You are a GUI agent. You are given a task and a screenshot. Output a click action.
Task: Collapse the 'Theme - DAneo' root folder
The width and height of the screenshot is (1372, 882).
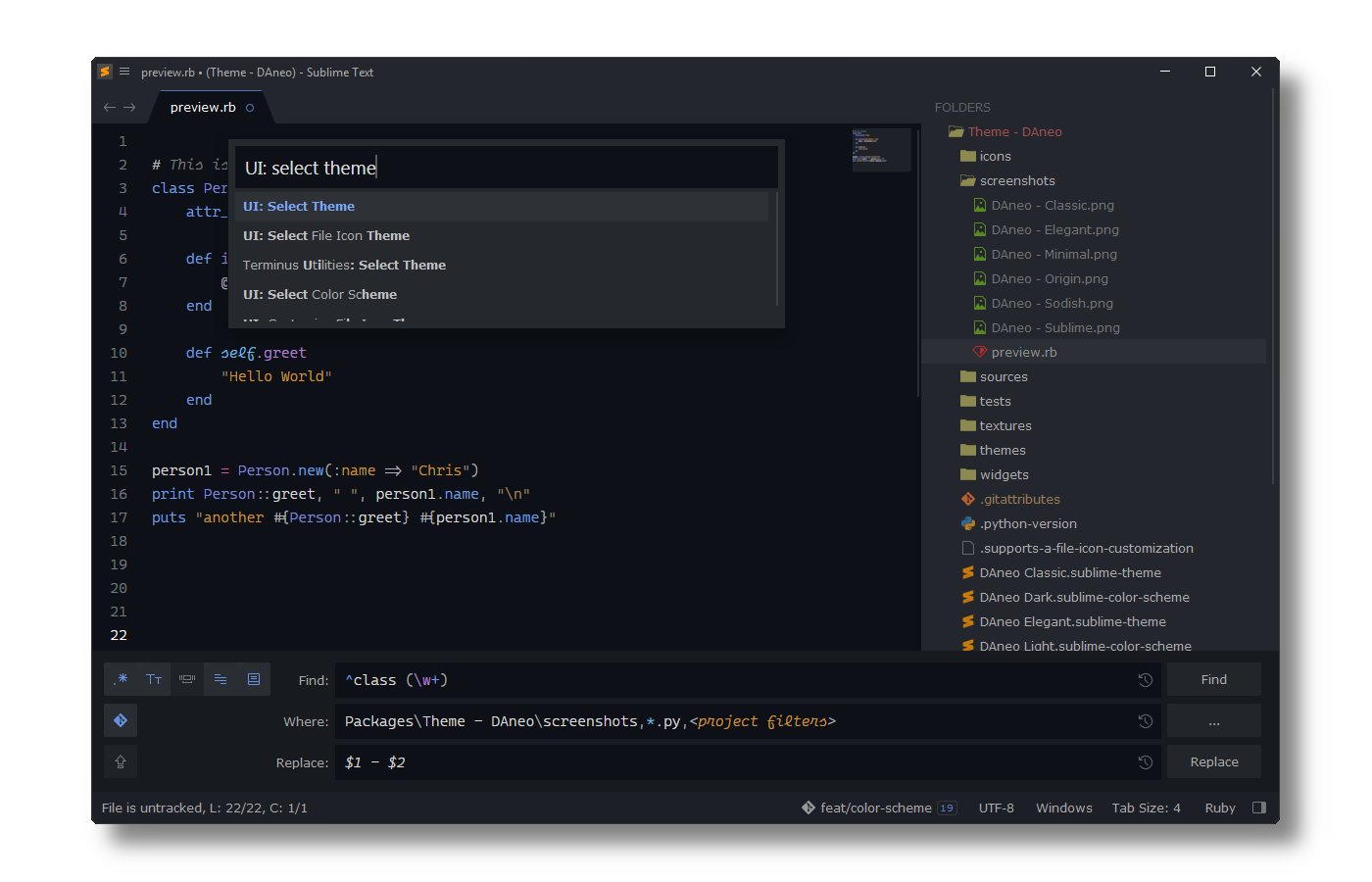pos(955,131)
